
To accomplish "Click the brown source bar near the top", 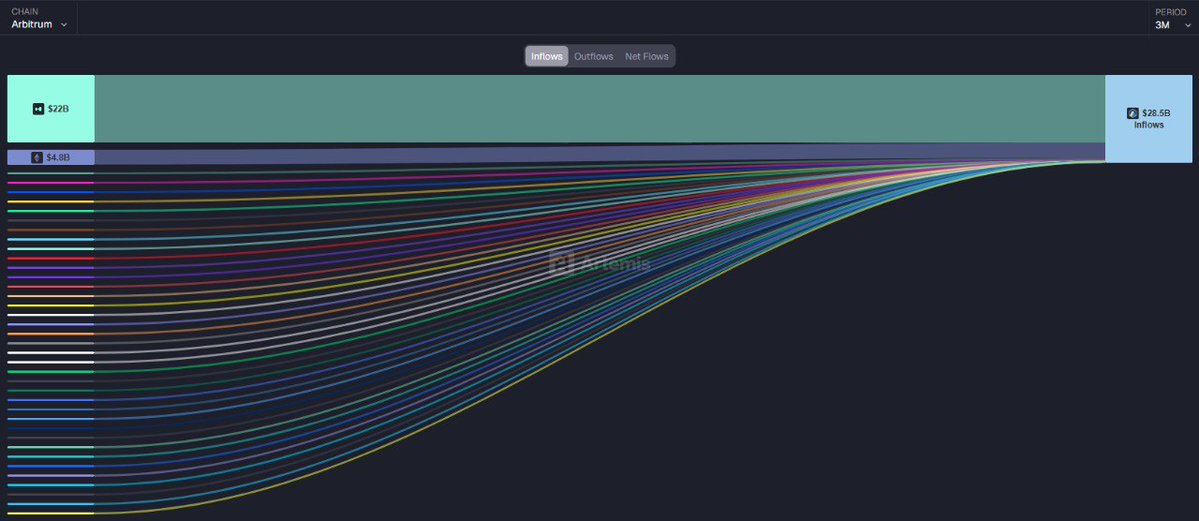I will coord(50,230).
